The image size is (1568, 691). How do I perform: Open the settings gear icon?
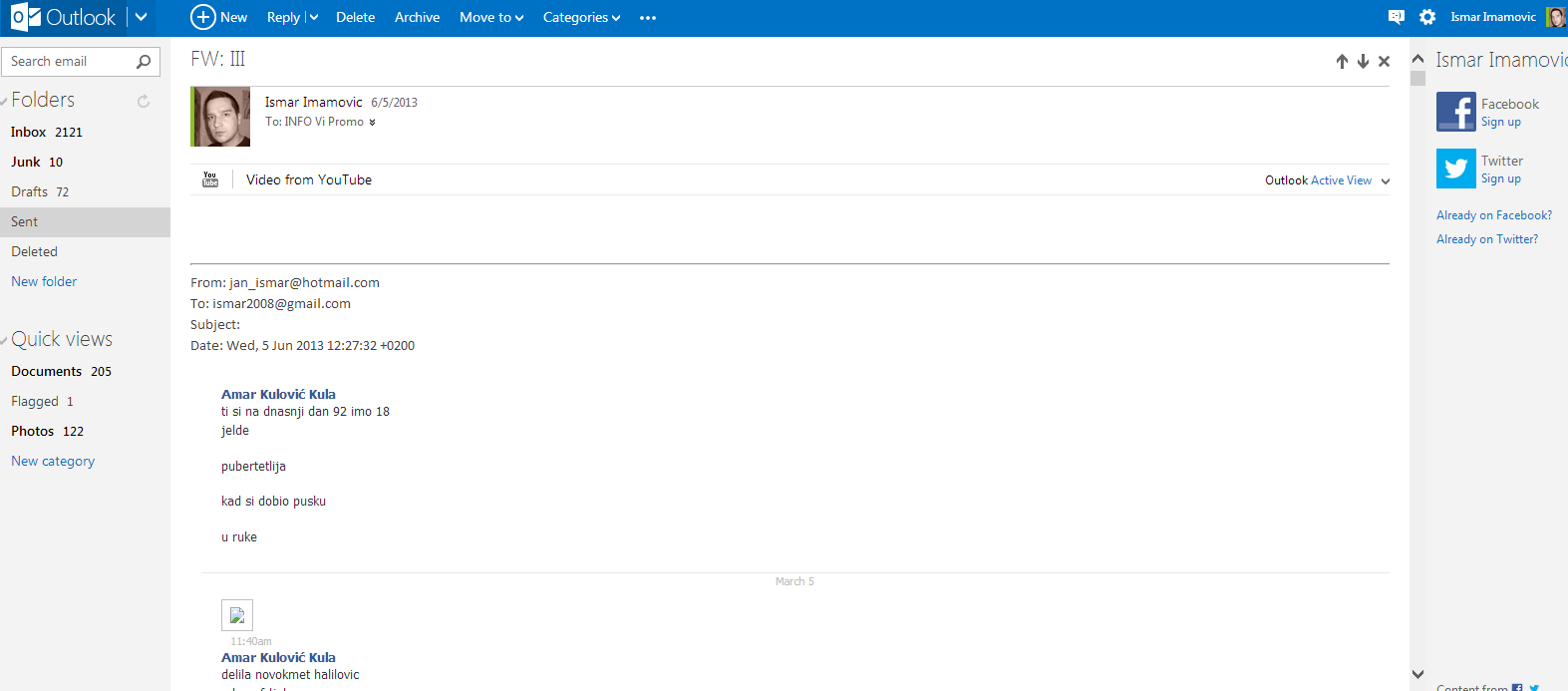tap(1427, 17)
